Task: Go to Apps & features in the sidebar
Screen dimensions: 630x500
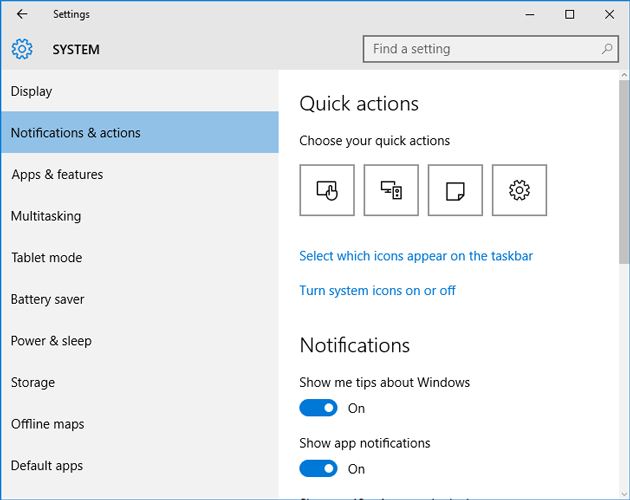Action: point(57,174)
